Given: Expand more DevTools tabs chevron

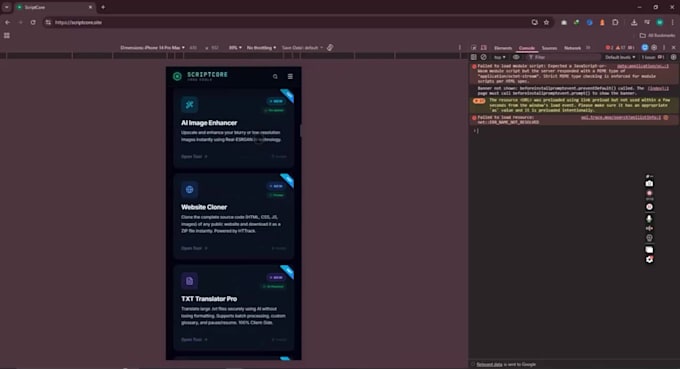Looking at the screenshot, I should coord(588,48).
